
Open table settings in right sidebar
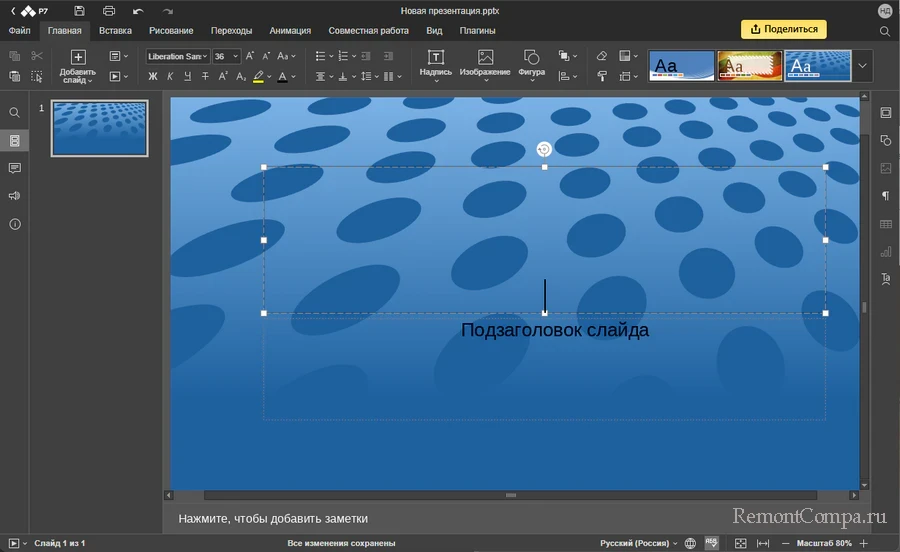[885, 224]
